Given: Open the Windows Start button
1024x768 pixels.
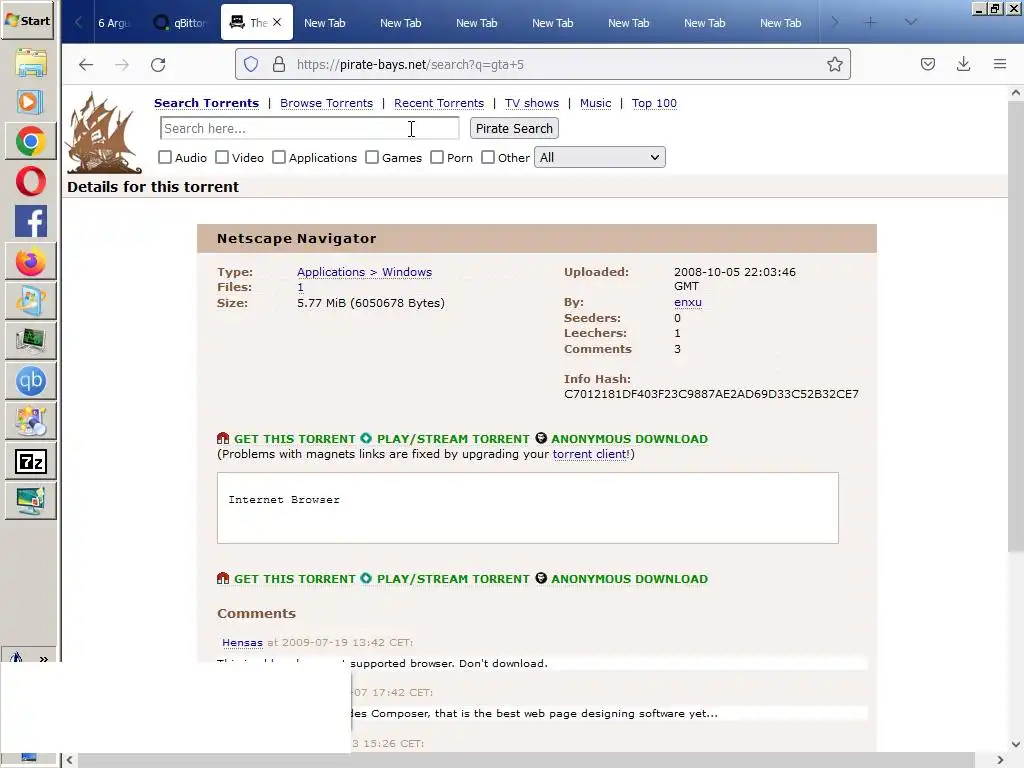Looking at the screenshot, I should (27, 21).
